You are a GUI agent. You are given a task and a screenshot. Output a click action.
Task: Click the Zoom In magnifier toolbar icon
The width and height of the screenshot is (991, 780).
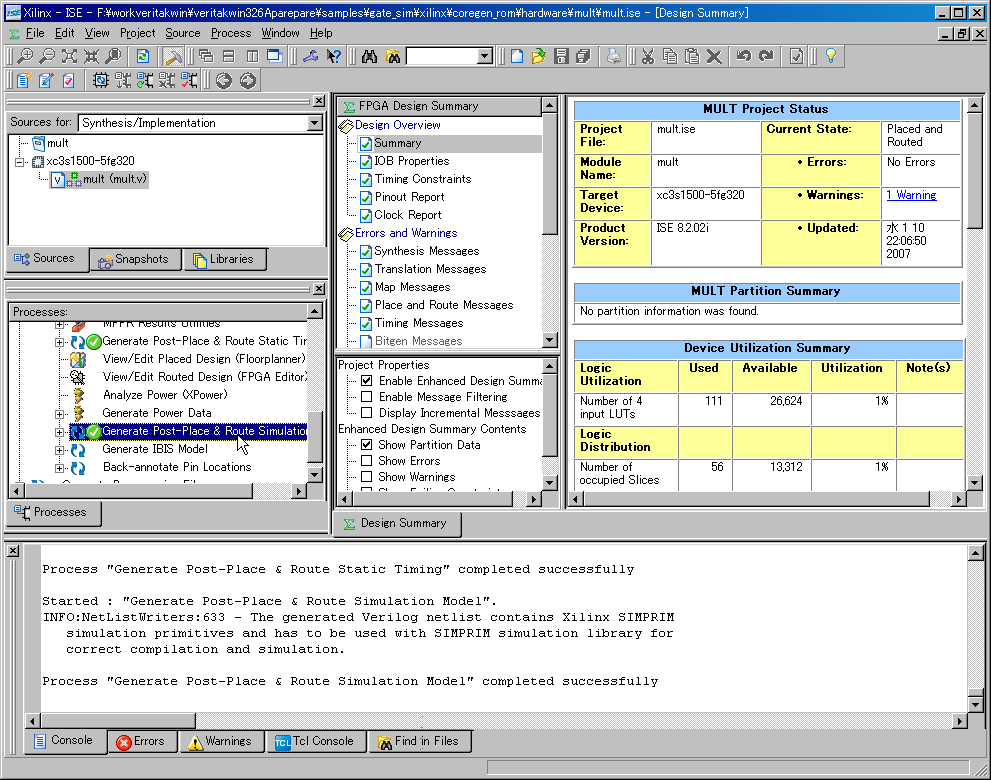[25, 56]
